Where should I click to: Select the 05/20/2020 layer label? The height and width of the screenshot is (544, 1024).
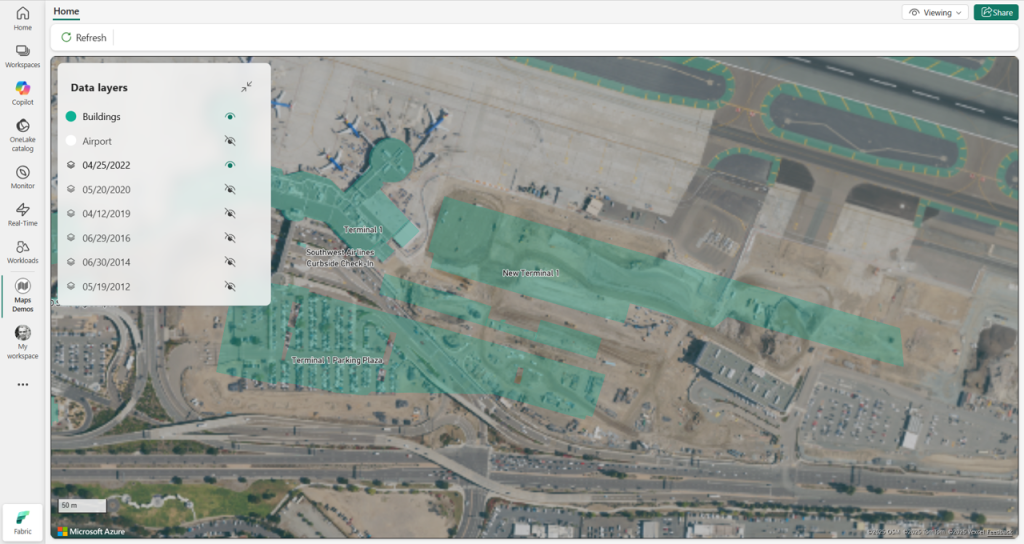coord(106,189)
